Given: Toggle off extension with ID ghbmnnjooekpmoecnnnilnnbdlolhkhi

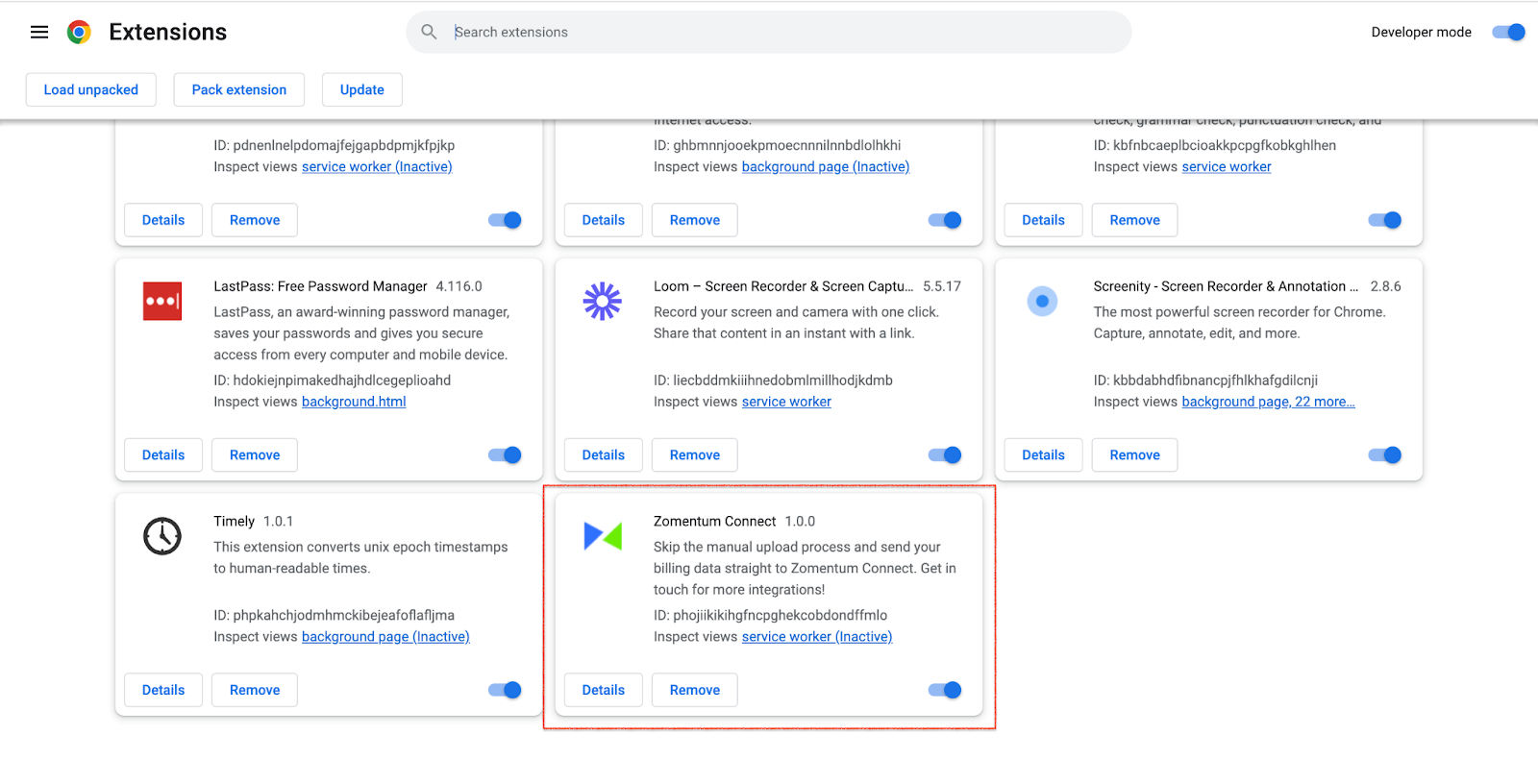Looking at the screenshot, I should click(x=945, y=220).
